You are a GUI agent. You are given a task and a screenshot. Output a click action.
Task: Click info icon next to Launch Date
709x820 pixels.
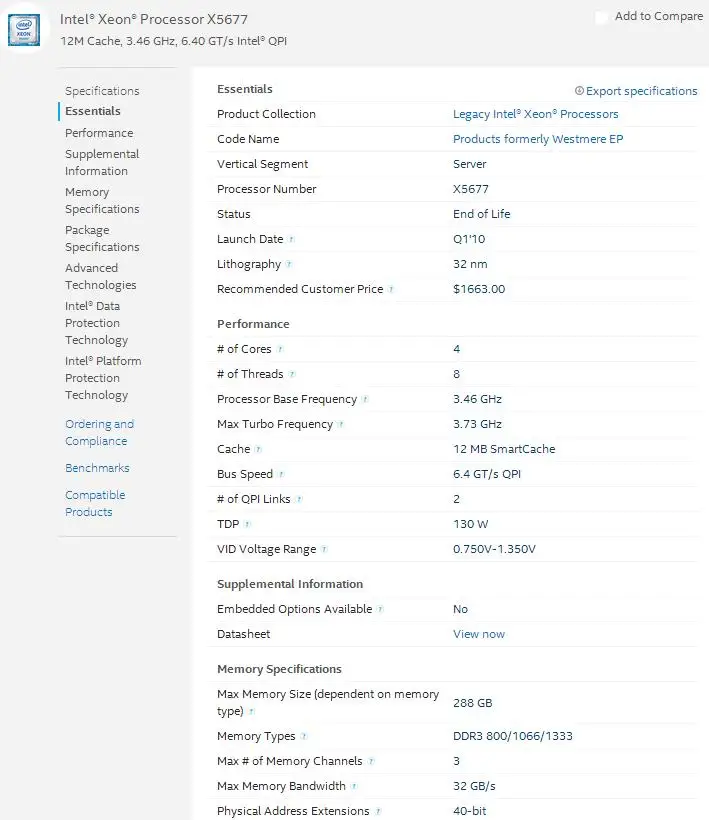[292, 240]
